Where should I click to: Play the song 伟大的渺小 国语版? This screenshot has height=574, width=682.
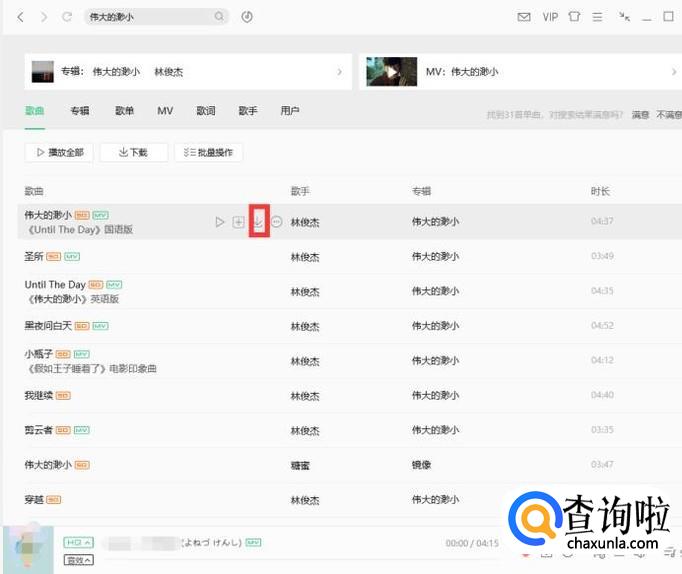[220, 222]
